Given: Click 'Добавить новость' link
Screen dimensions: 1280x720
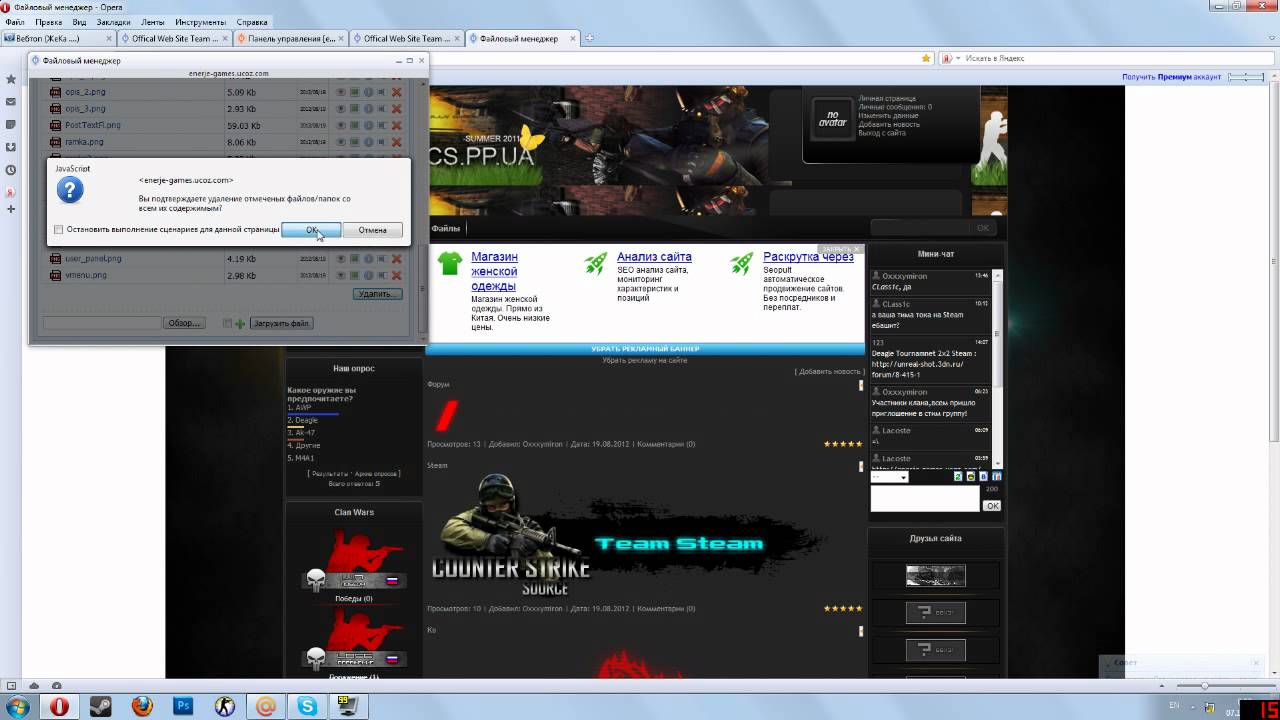Looking at the screenshot, I should coord(828,371).
